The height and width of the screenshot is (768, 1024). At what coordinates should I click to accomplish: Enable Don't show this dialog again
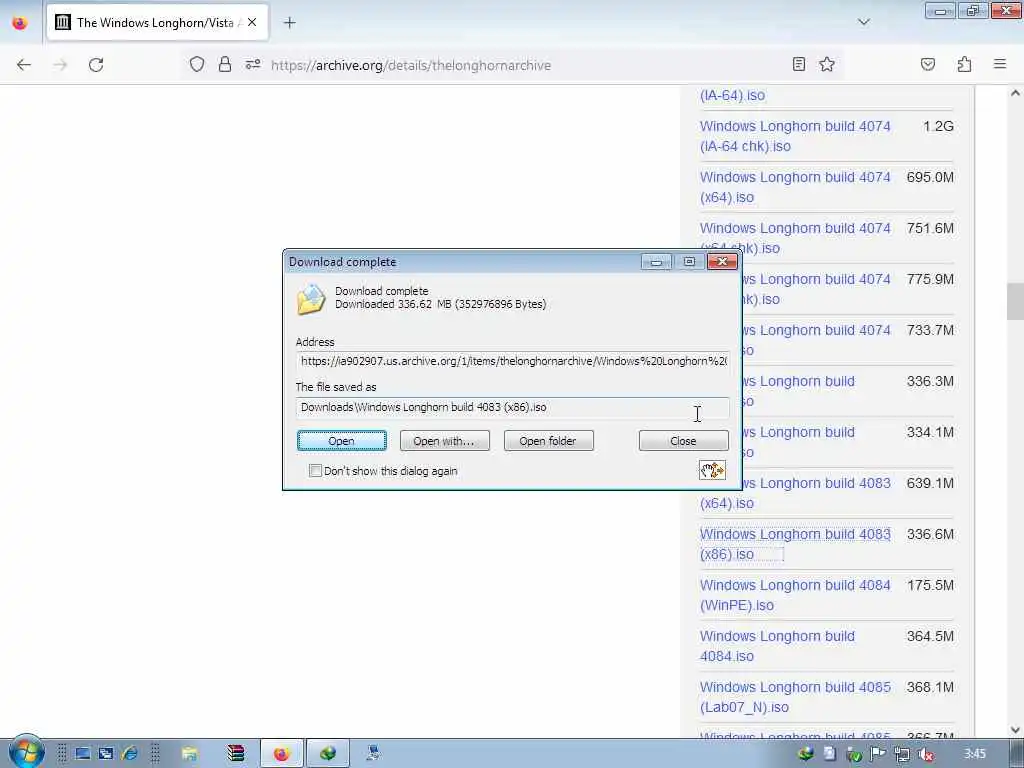click(315, 470)
